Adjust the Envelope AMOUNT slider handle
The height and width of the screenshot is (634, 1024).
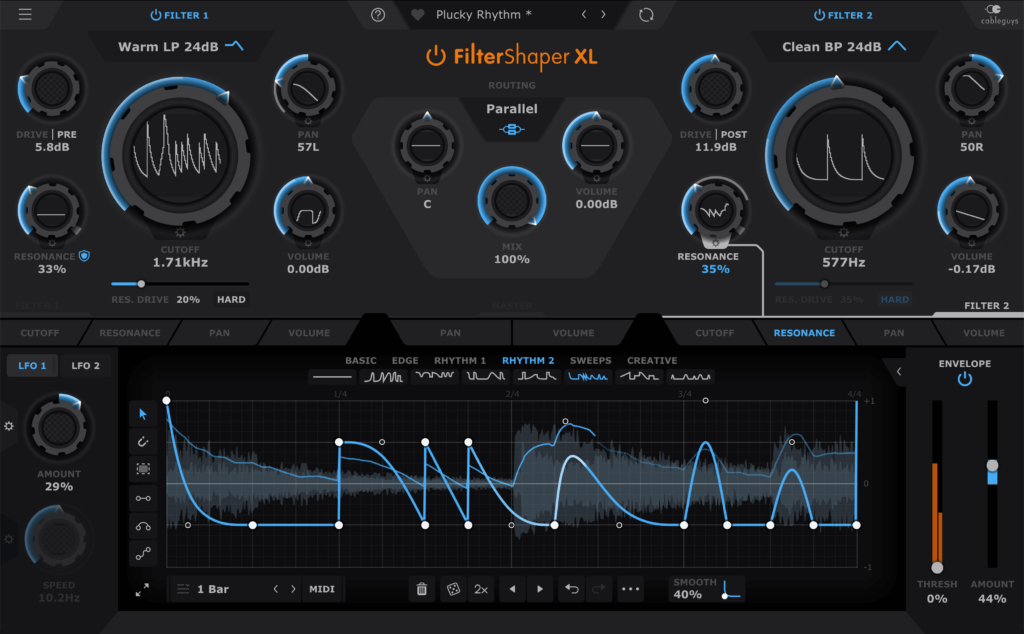tap(992, 466)
